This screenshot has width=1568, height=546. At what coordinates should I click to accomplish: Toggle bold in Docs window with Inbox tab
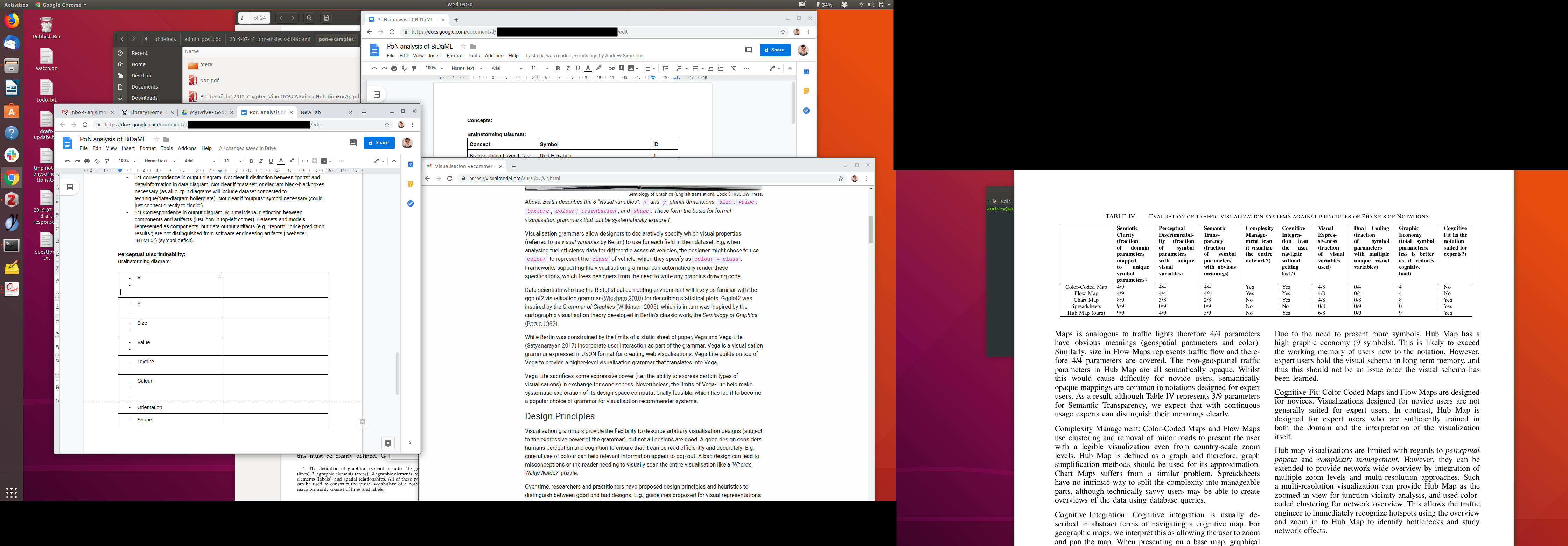(251, 161)
